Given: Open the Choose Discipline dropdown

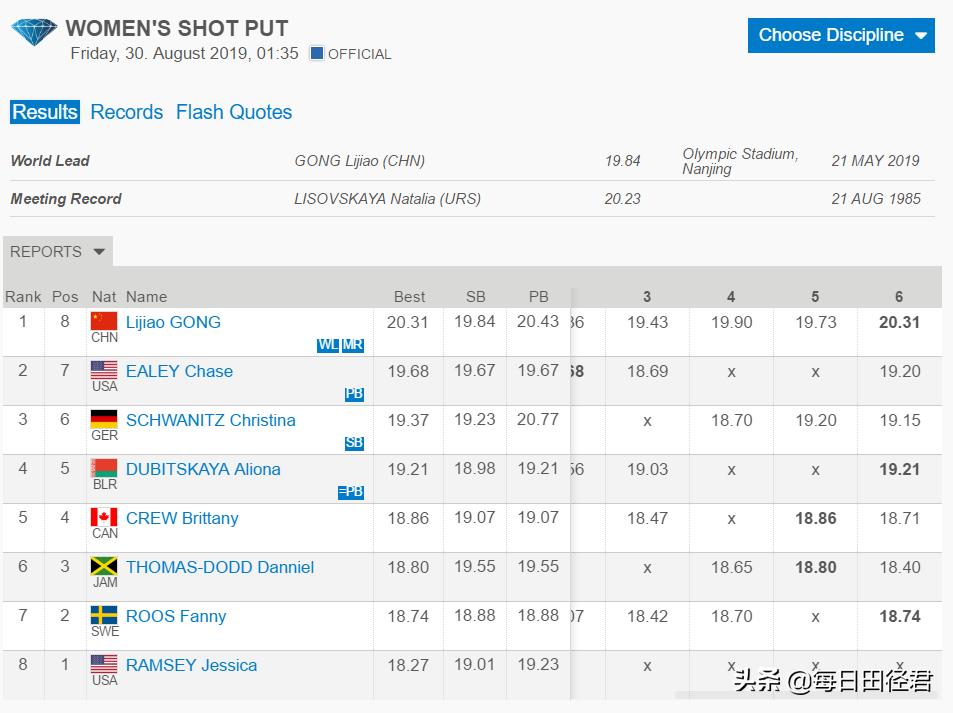Looking at the screenshot, I should (x=841, y=35).
